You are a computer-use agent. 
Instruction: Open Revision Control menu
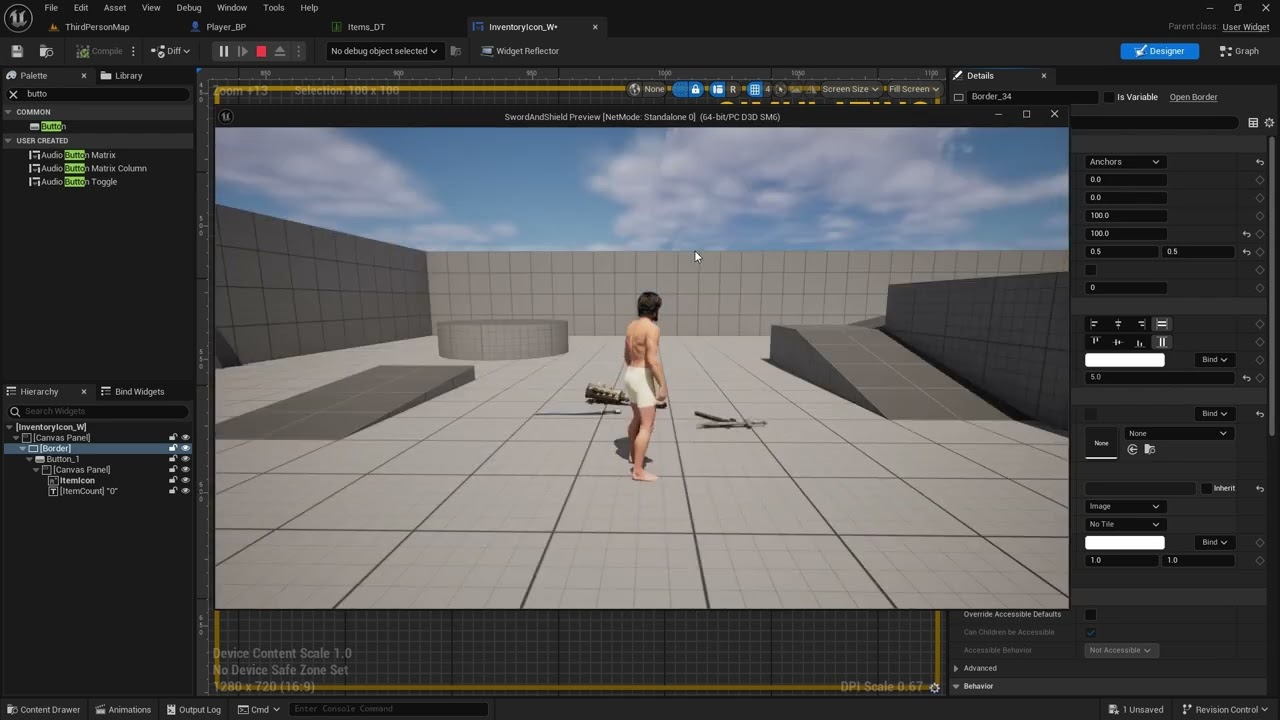click(x=1225, y=710)
